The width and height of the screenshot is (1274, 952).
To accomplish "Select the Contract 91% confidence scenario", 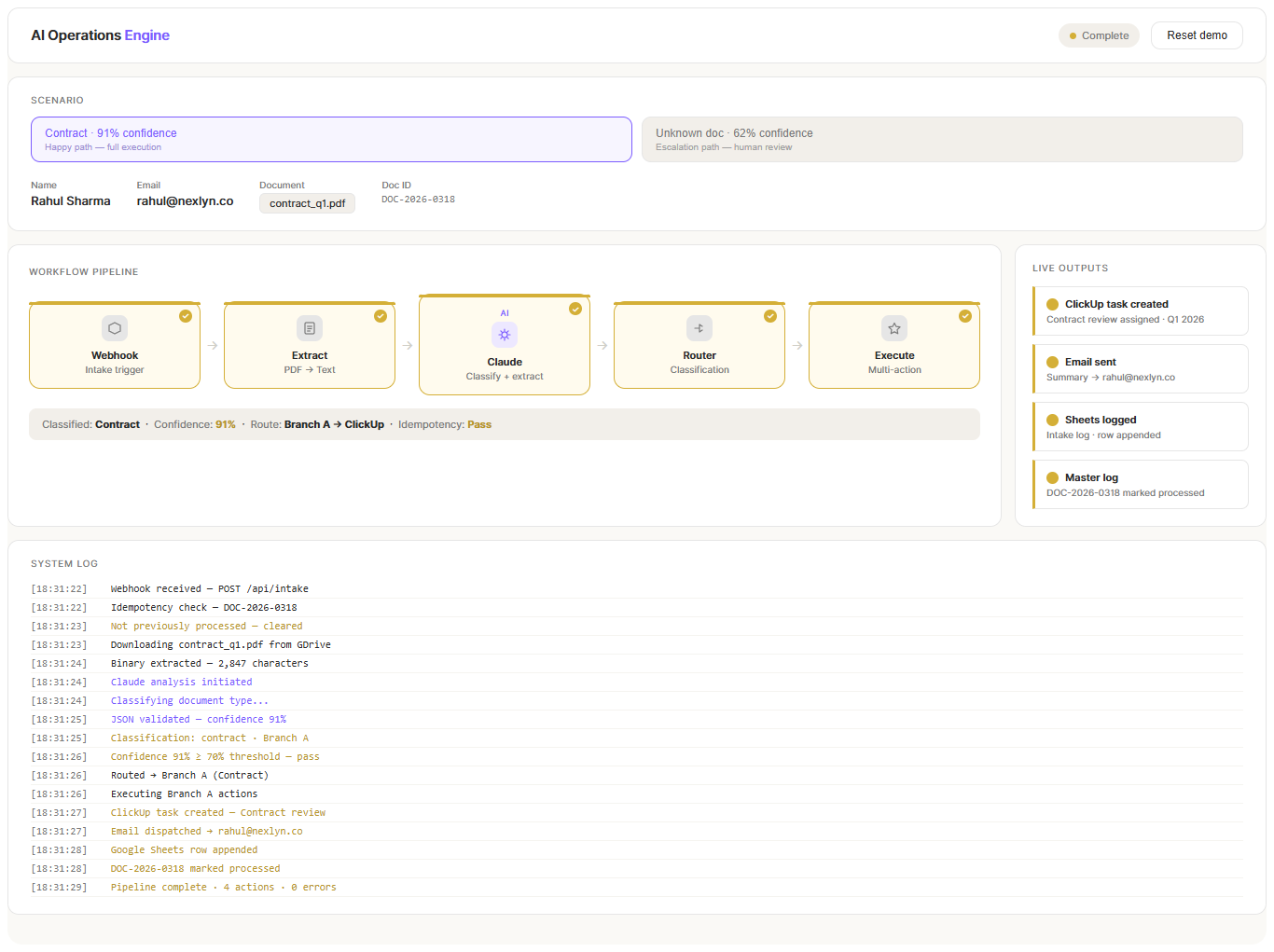I will point(331,139).
